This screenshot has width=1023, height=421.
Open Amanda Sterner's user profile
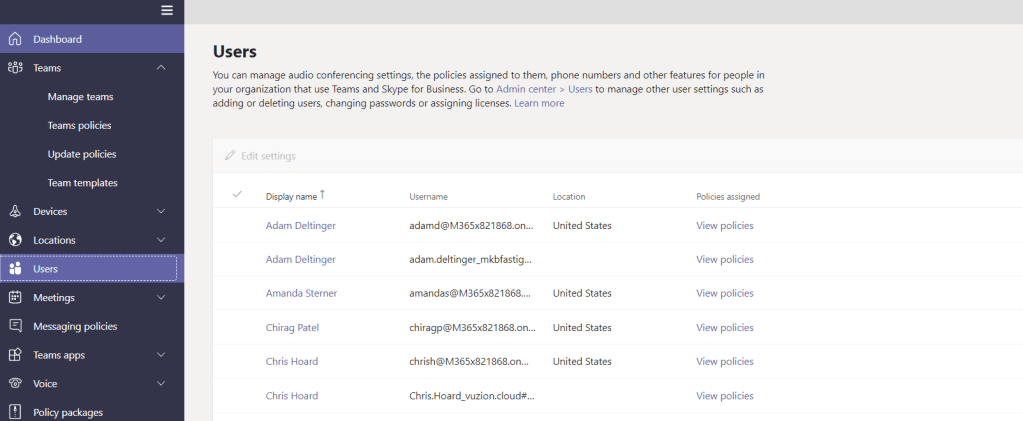coord(301,293)
